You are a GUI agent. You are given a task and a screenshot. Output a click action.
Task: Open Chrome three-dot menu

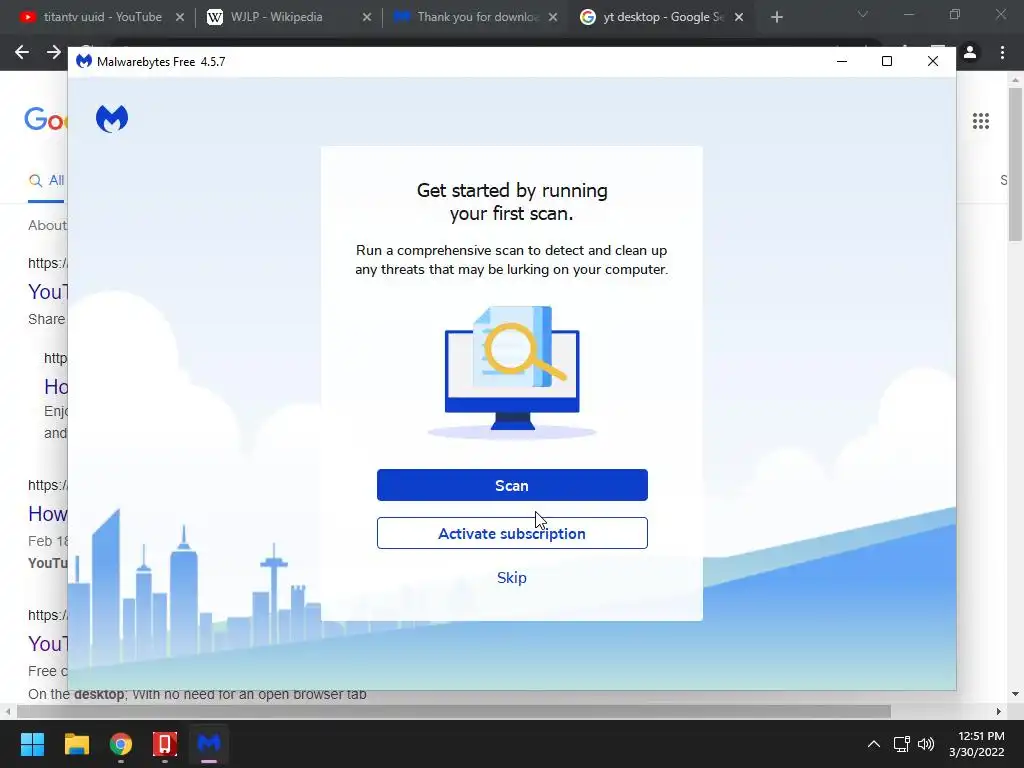[1002, 52]
